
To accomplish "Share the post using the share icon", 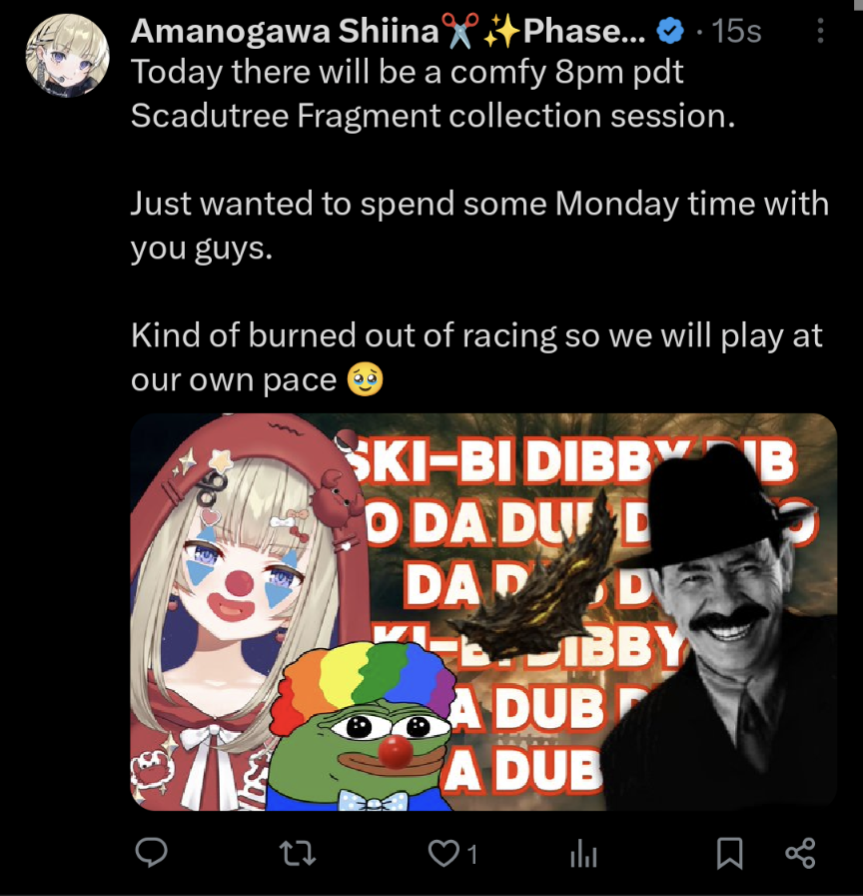I will pyautogui.click(x=801, y=853).
